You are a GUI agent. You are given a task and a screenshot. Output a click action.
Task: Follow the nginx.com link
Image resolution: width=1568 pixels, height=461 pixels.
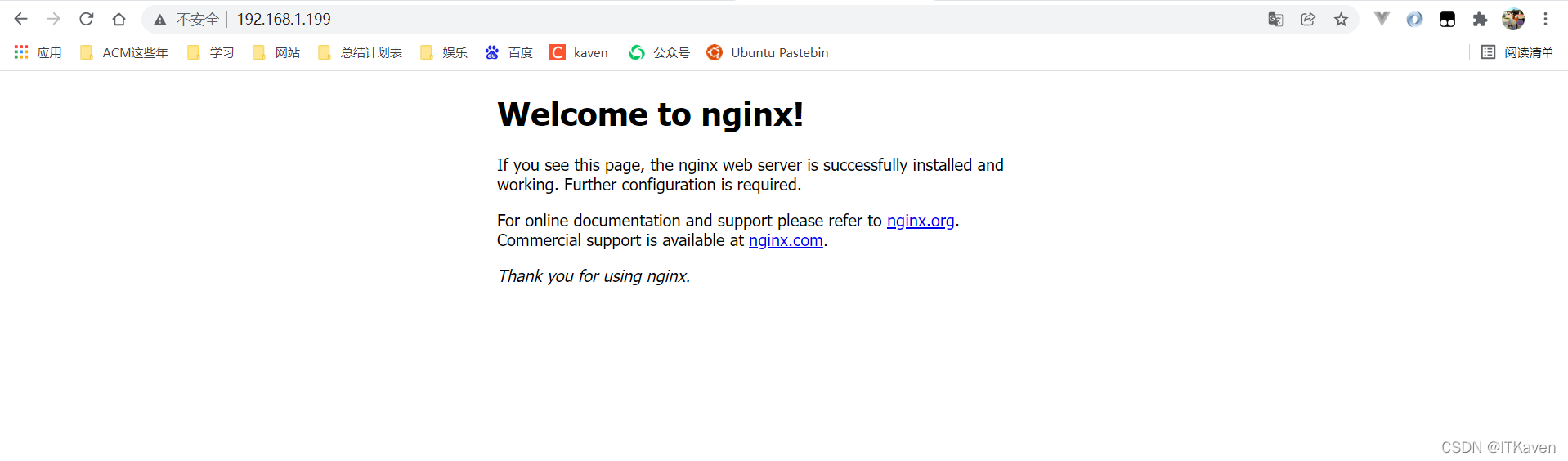click(786, 240)
